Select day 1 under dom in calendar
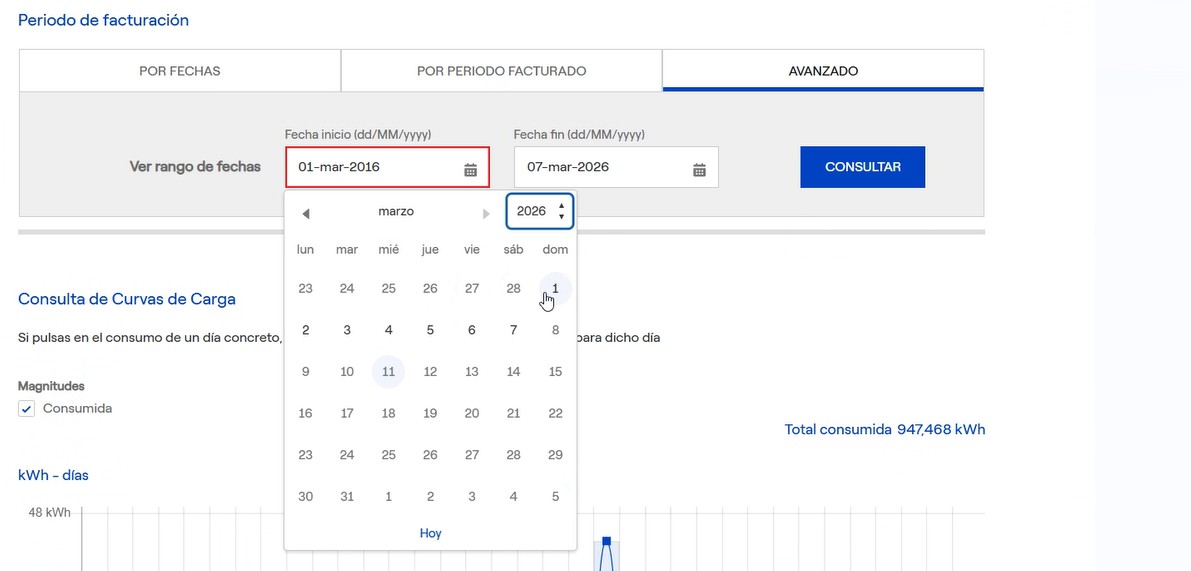Image resolution: width=1191 pixels, height=571 pixels. click(x=555, y=288)
